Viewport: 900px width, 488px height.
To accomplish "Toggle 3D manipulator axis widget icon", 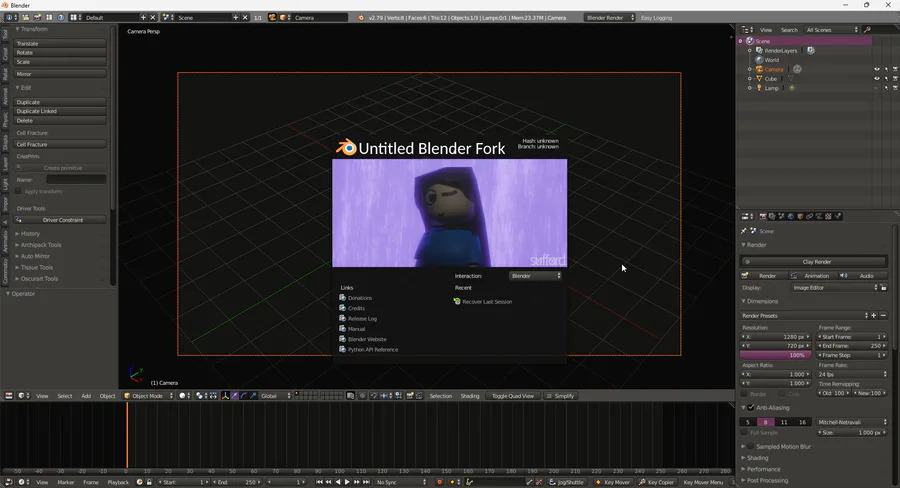I will 226,396.
